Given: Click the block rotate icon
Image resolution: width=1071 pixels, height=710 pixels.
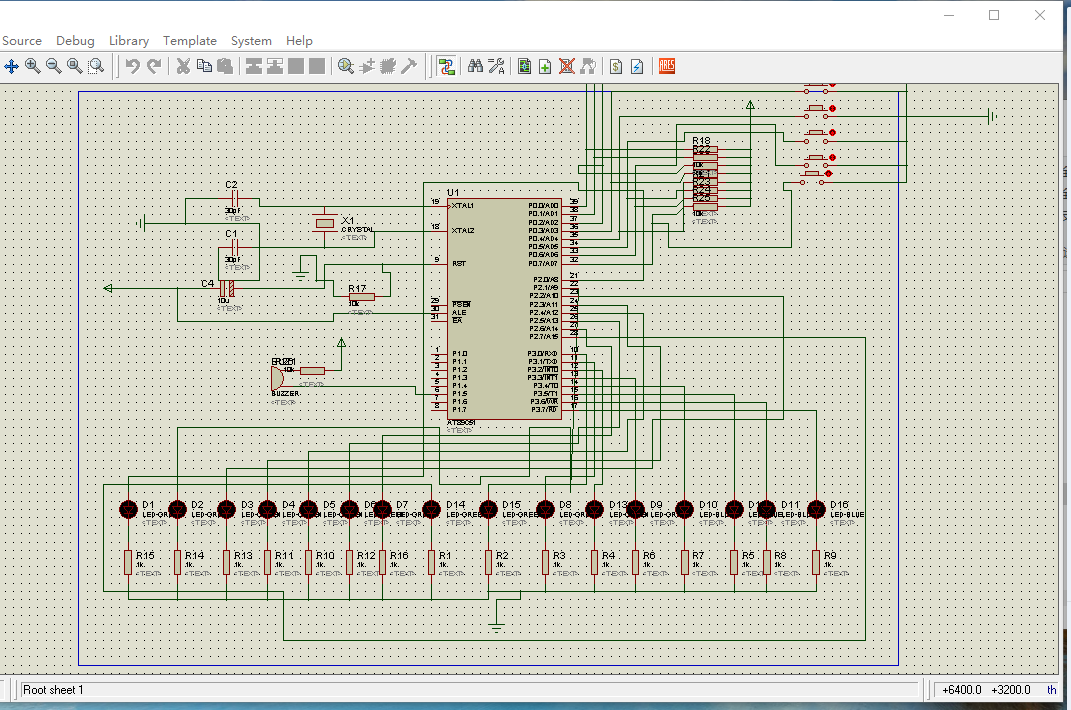Looking at the screenshot, I should [296, 66].
